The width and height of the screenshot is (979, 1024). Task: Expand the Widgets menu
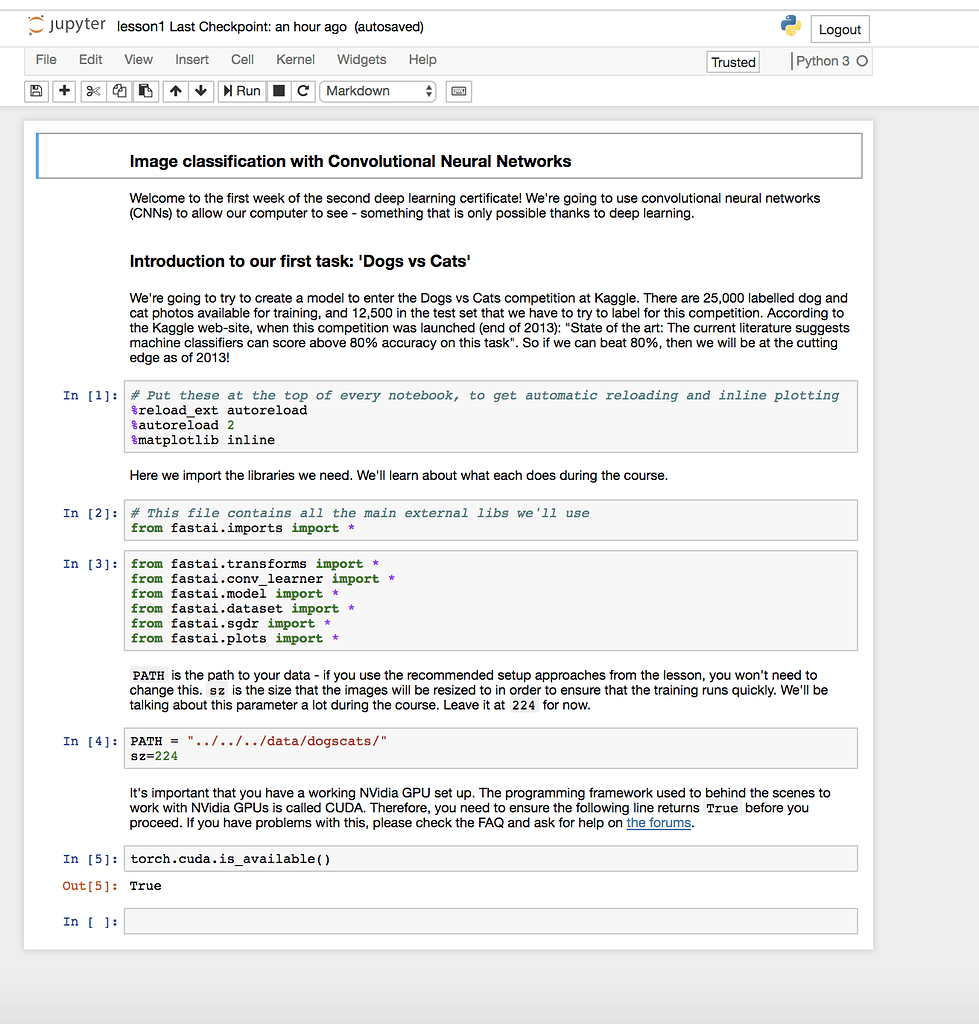[361, 60]
